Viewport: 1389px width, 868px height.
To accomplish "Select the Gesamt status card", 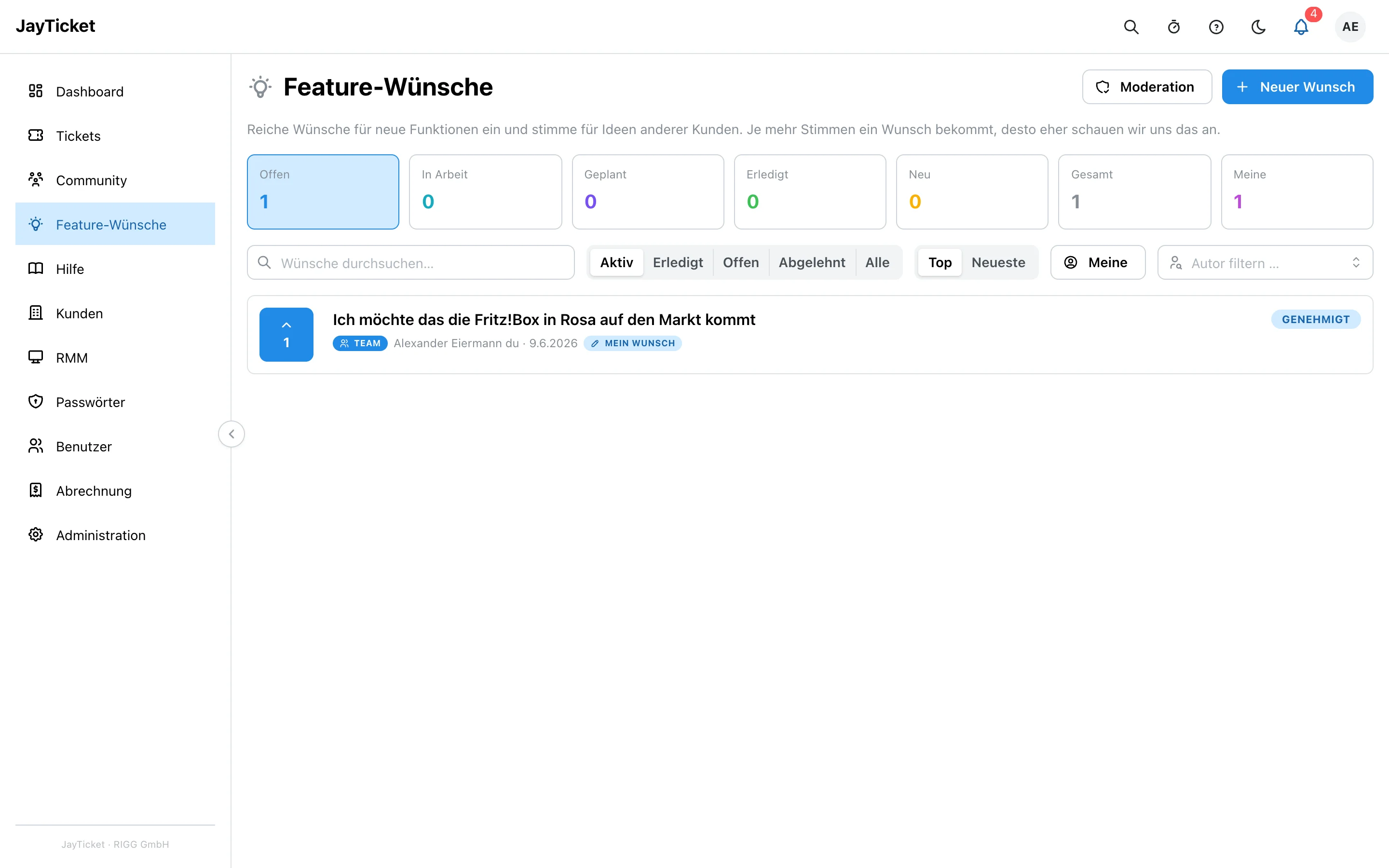I will (x=1135, y=192).
